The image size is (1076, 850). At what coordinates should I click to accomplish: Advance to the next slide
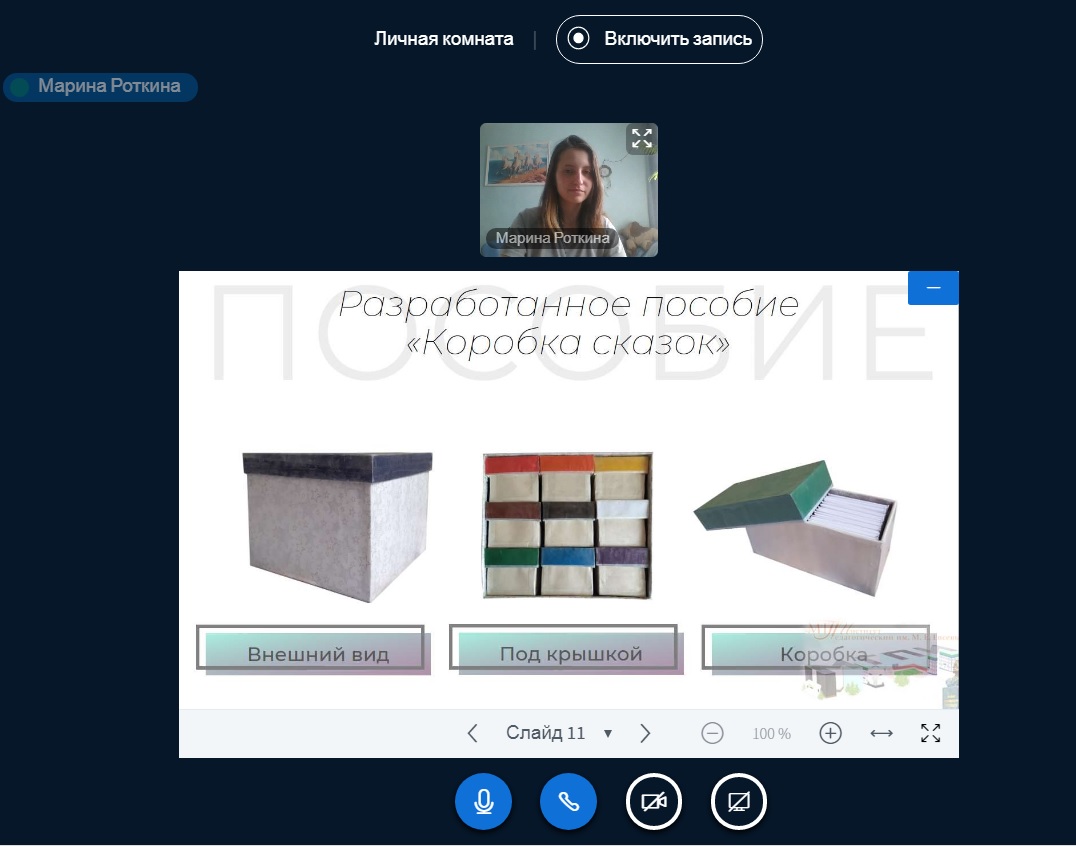coord(645,734)
